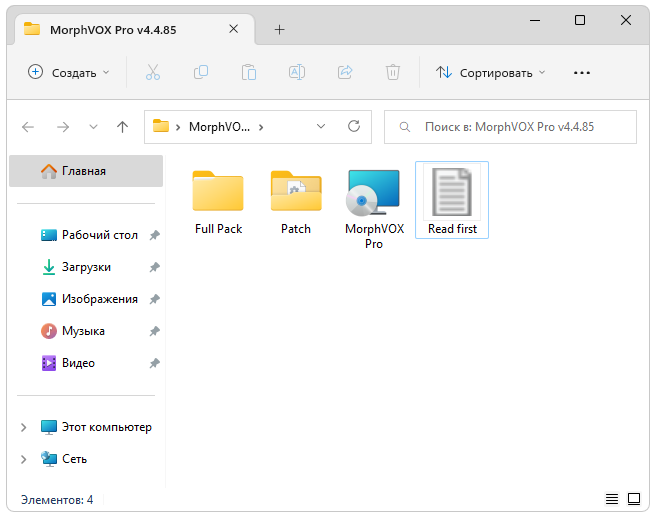Click the pin next to Изображения
This screenshot has height=517, width=656.
click(155, 299)
